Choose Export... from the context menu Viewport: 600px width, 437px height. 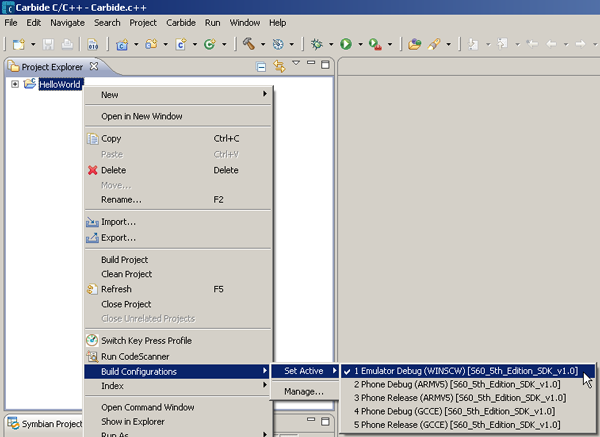(x=178, y=238)
